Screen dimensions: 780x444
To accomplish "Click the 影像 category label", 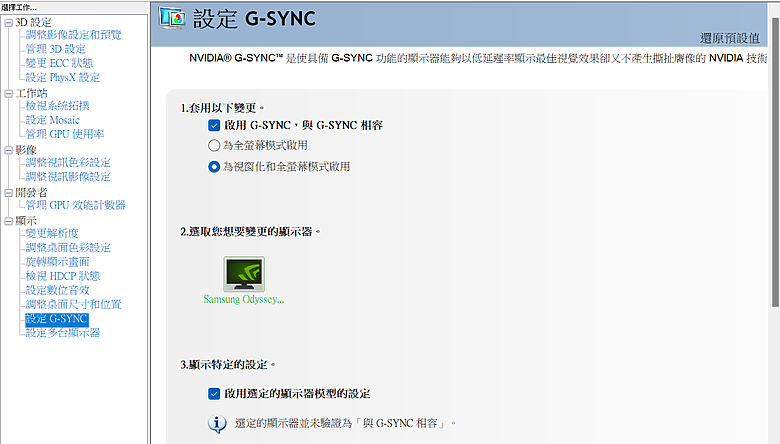I will (x=26, y=150).
